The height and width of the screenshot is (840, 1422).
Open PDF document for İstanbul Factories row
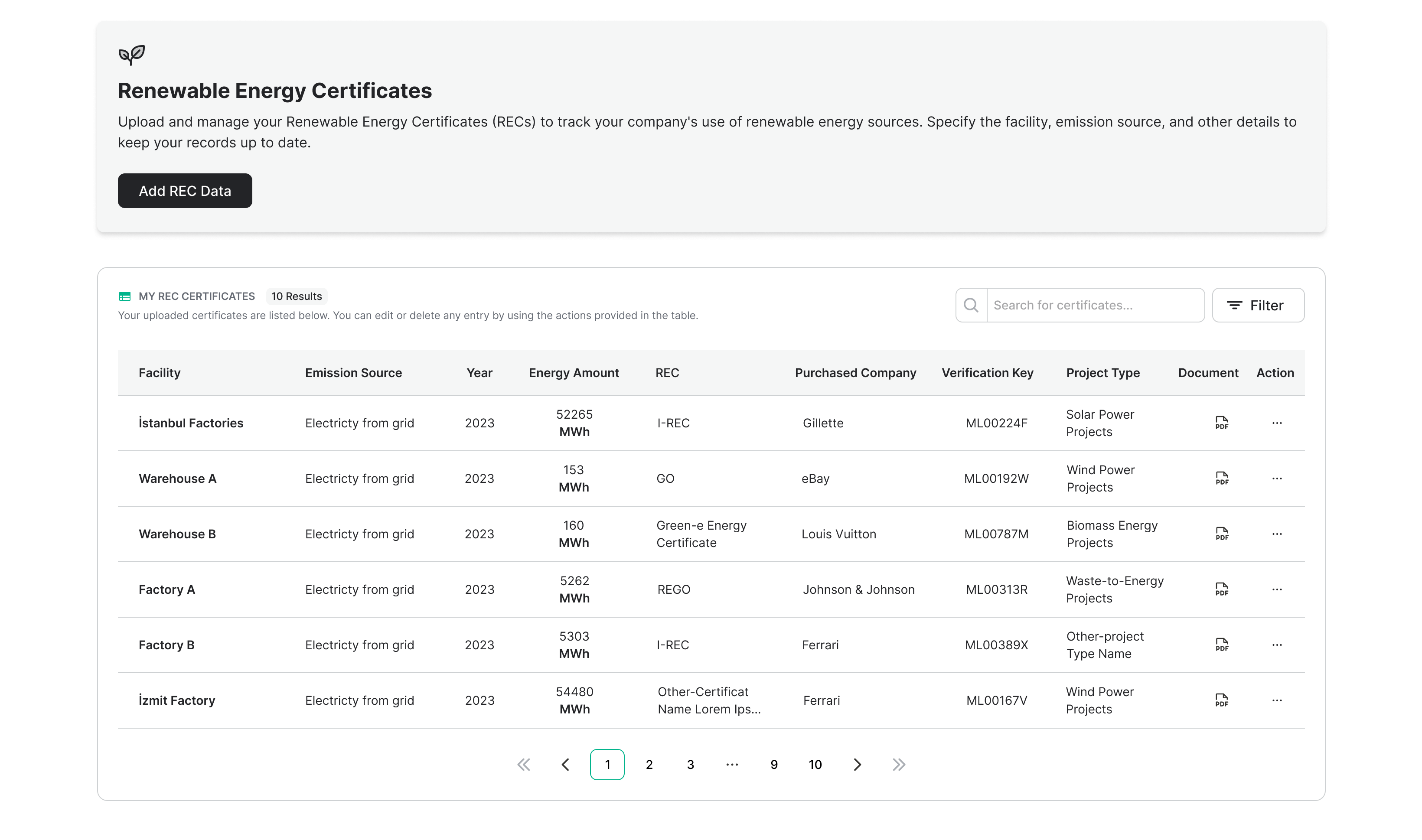coord(1222,423)
